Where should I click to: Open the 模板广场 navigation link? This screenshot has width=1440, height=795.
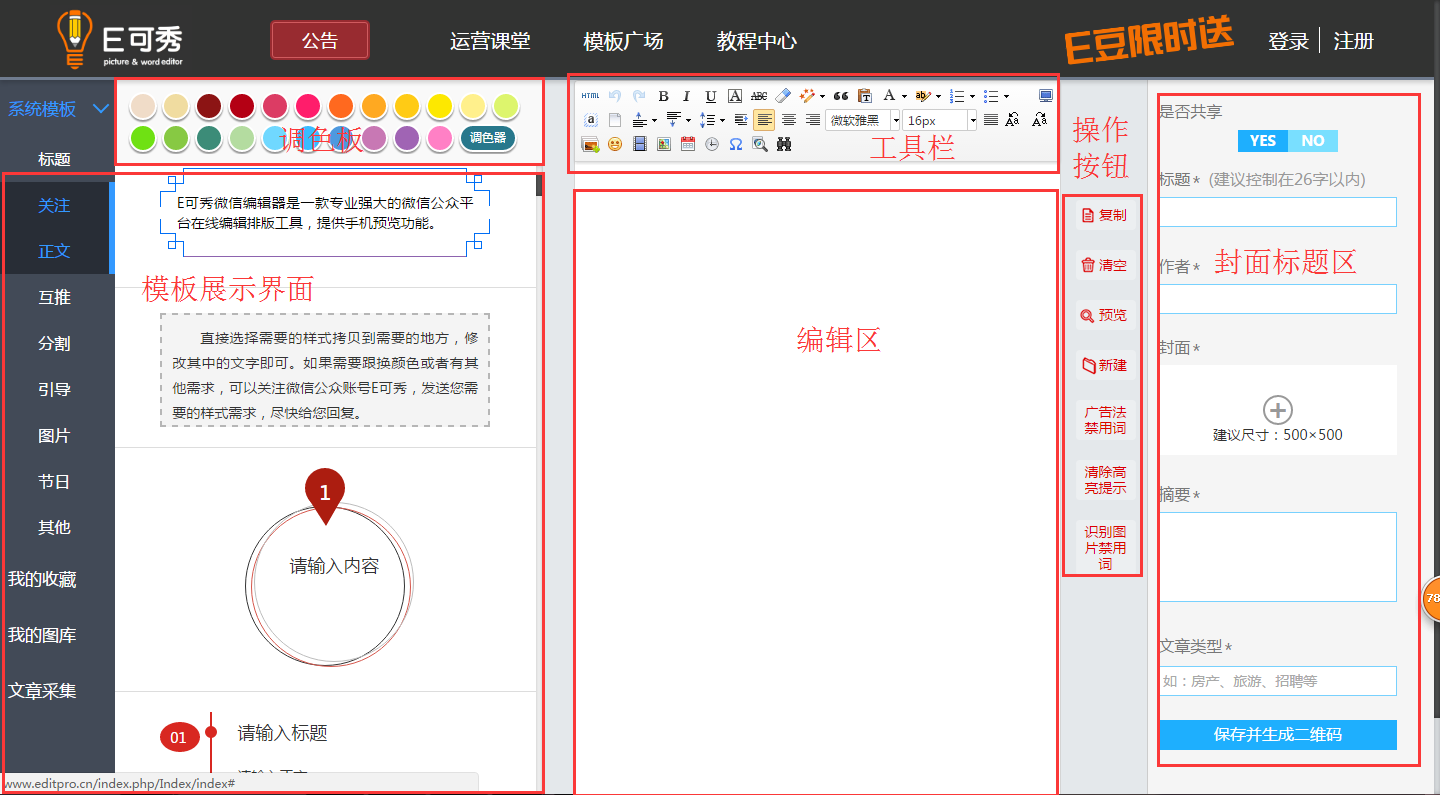pyautogui.click(x=623, y=41)
